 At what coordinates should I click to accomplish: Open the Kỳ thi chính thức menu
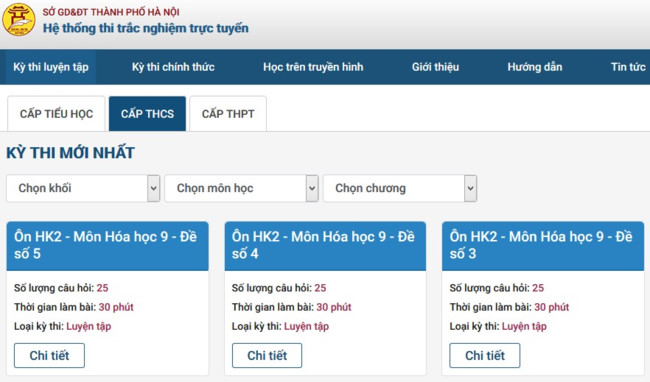[x=173, y=67]
